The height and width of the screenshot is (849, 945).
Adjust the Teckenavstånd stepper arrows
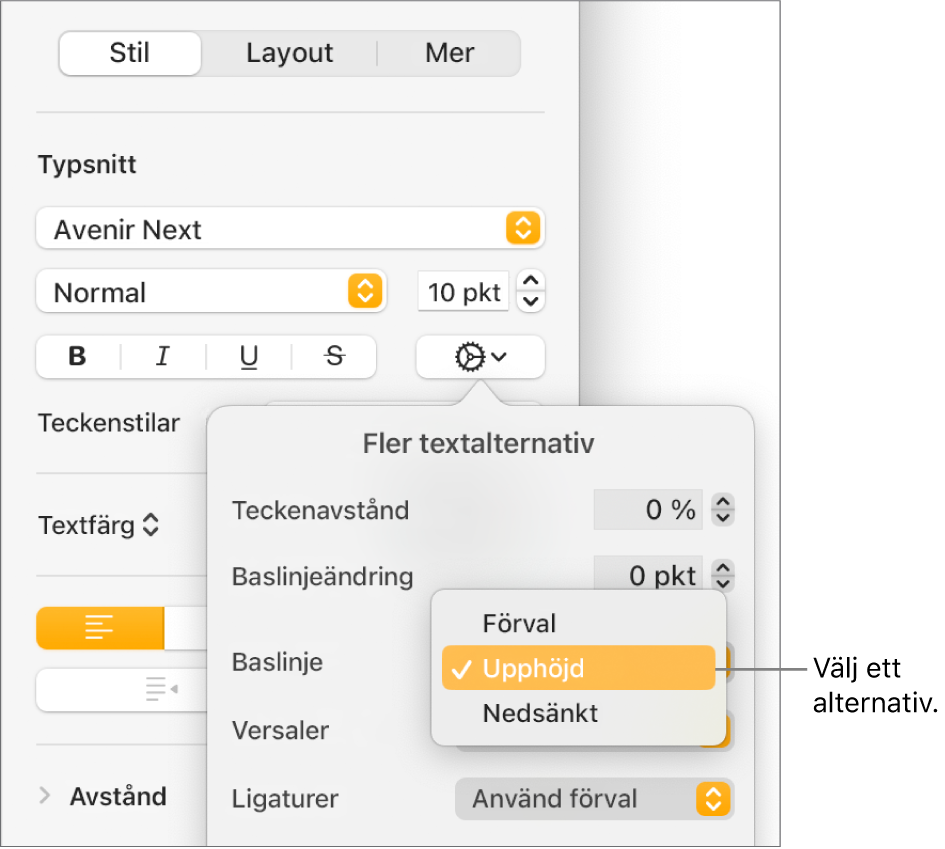tap(723, 510)
